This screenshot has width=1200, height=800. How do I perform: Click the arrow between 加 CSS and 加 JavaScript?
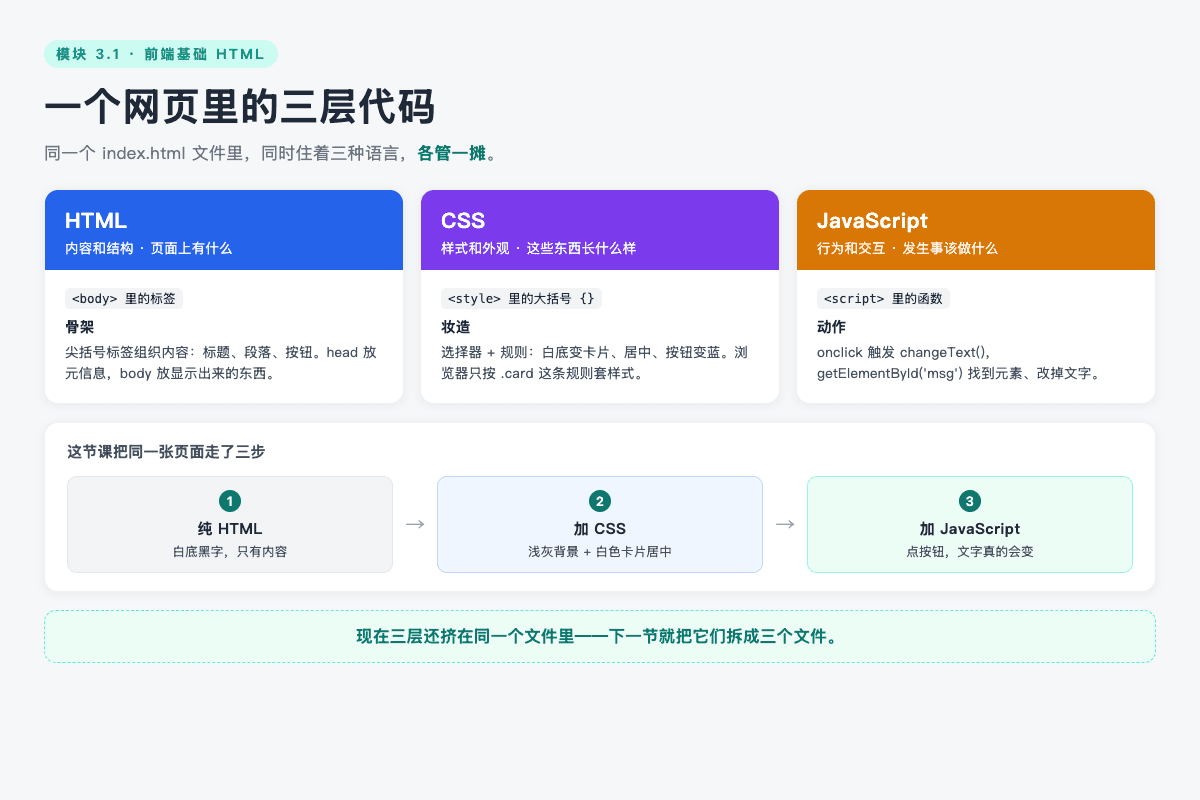(x=785, y=524)
